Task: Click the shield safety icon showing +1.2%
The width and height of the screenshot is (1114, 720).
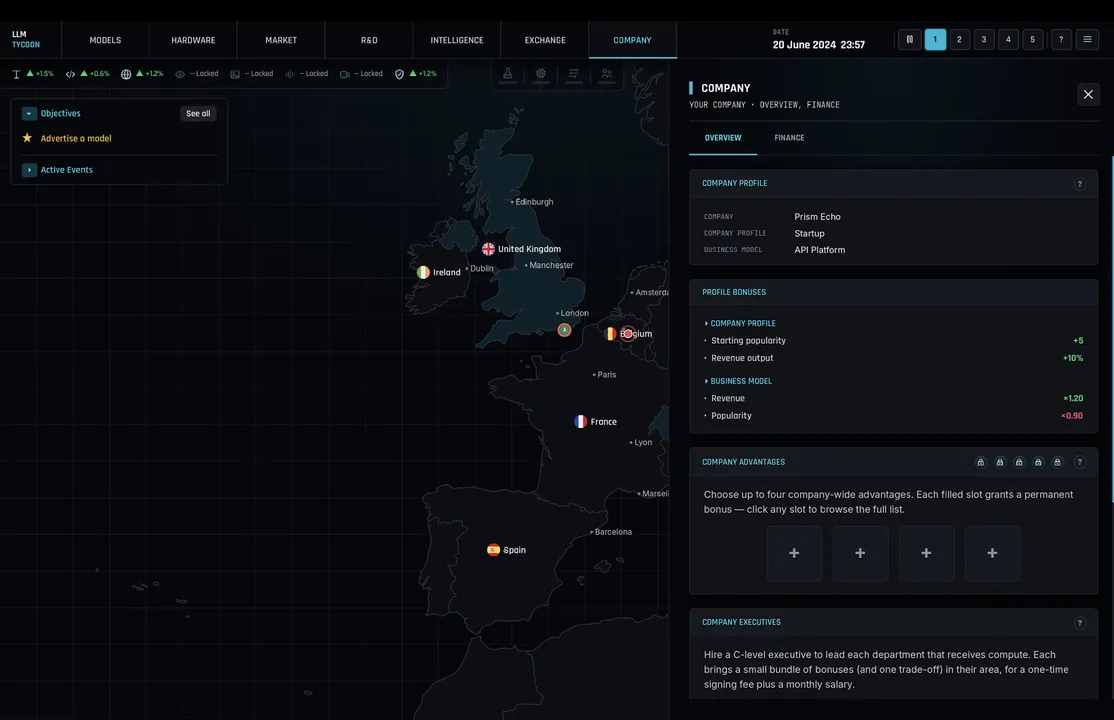Action: (399, 74)
